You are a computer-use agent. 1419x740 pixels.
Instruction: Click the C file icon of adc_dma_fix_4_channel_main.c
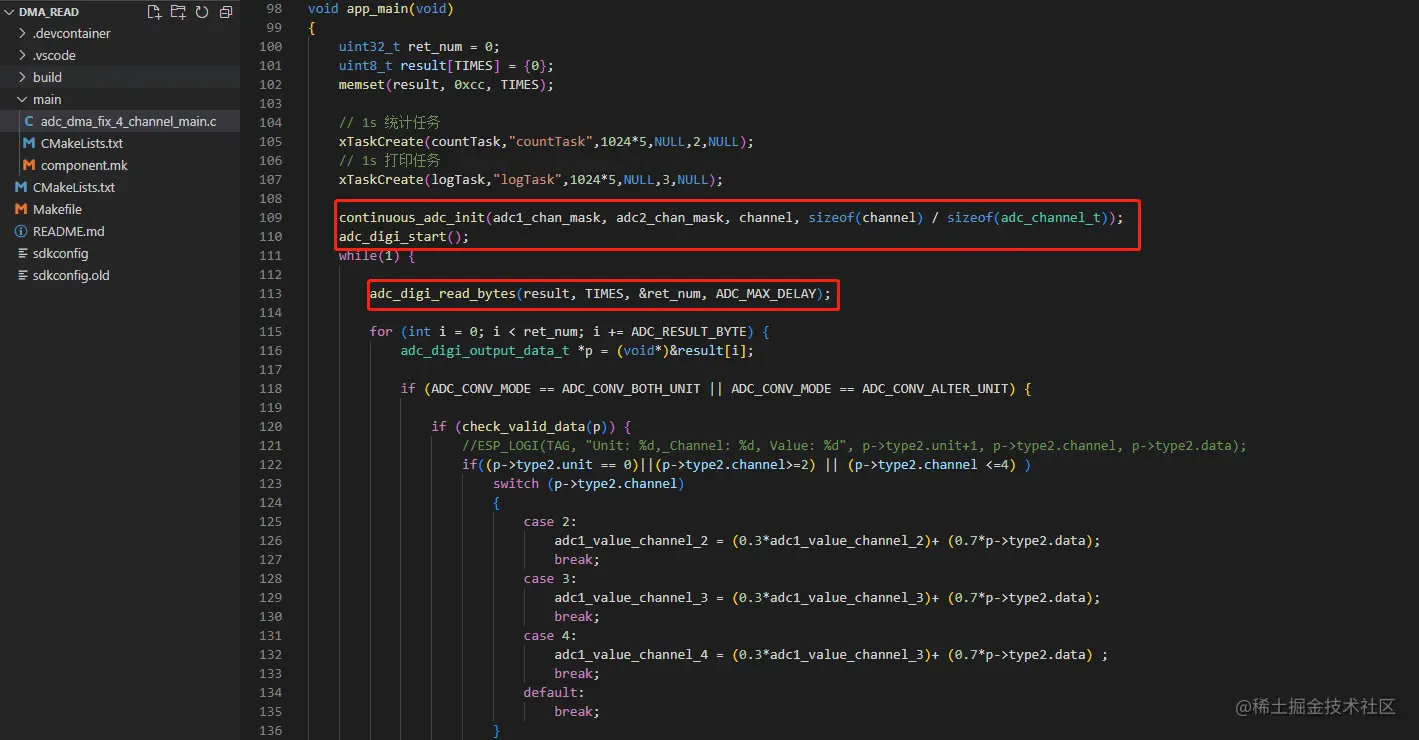click(x=29, y=121)
